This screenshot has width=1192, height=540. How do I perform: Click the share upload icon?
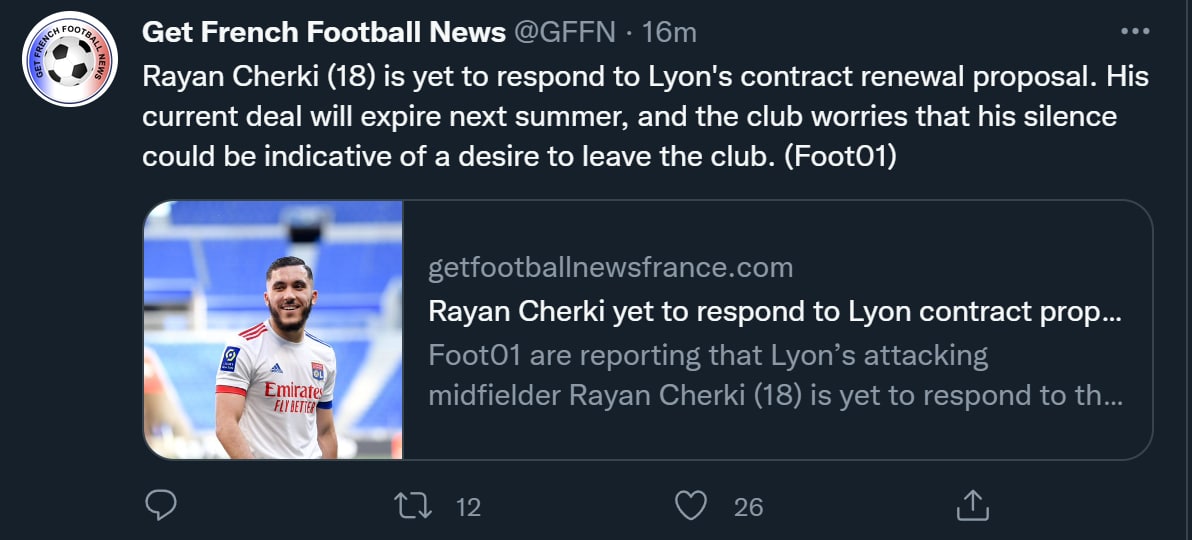(972, 506)
